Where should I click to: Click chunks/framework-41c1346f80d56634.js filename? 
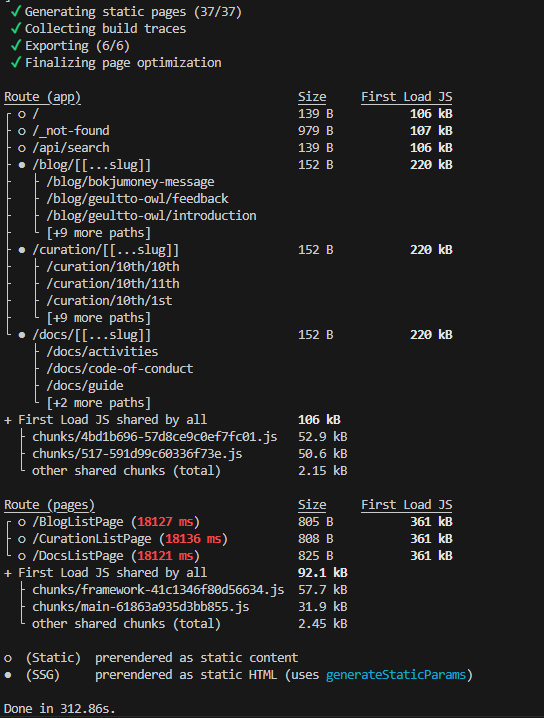pyautogui.click(x=158, y=590)
